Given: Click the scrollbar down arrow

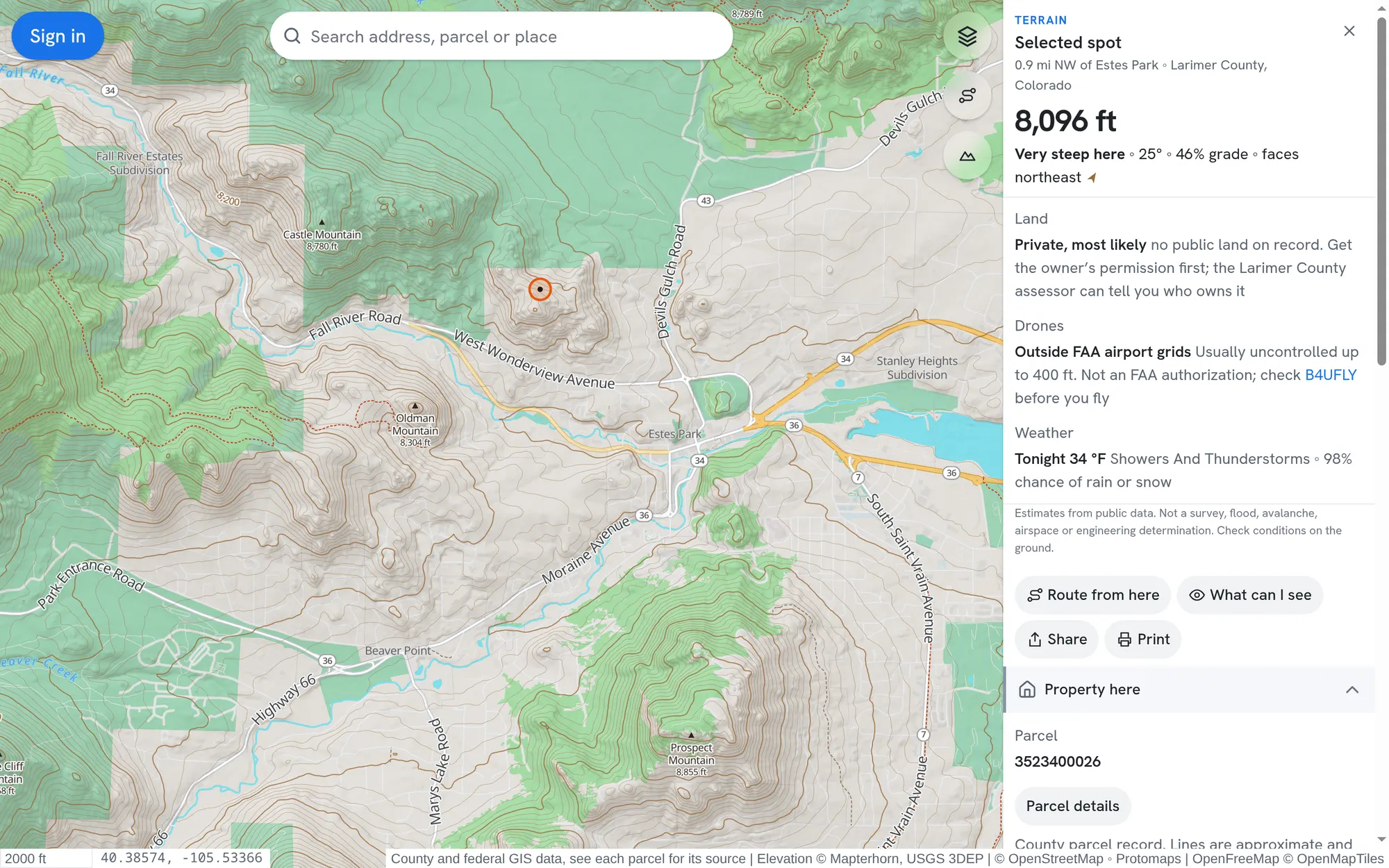Looking at the screenshot, I should click(1382, 840).
